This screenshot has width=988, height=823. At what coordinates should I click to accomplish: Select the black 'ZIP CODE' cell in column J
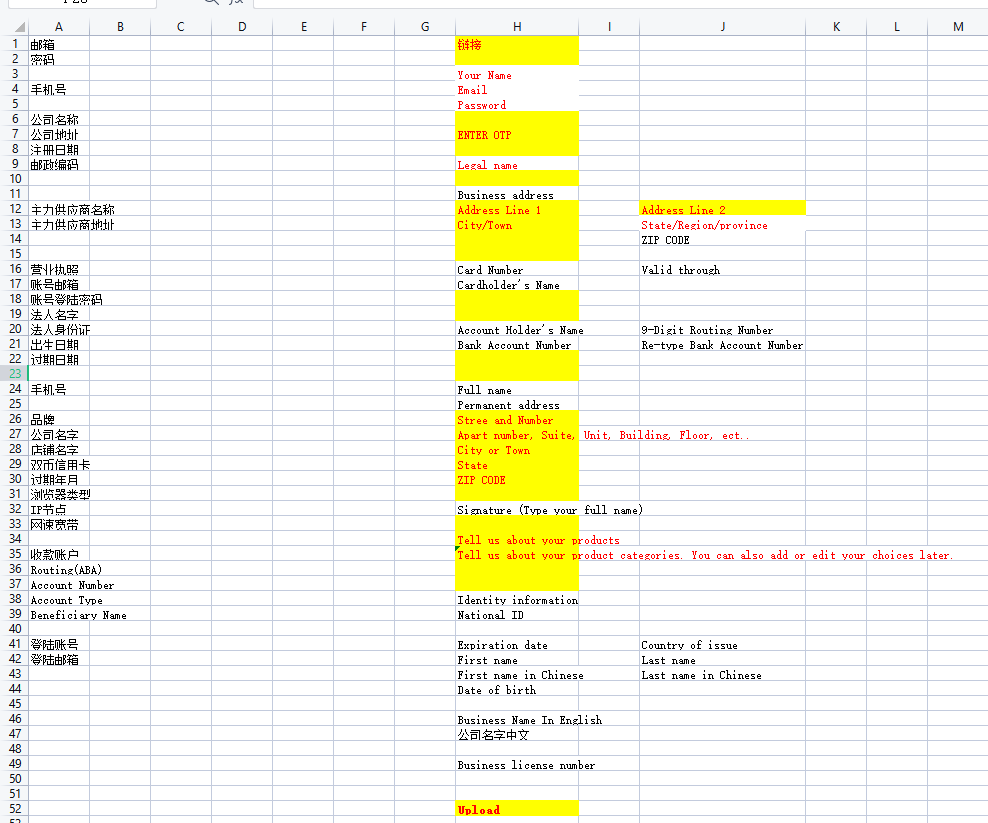point(723,239)
